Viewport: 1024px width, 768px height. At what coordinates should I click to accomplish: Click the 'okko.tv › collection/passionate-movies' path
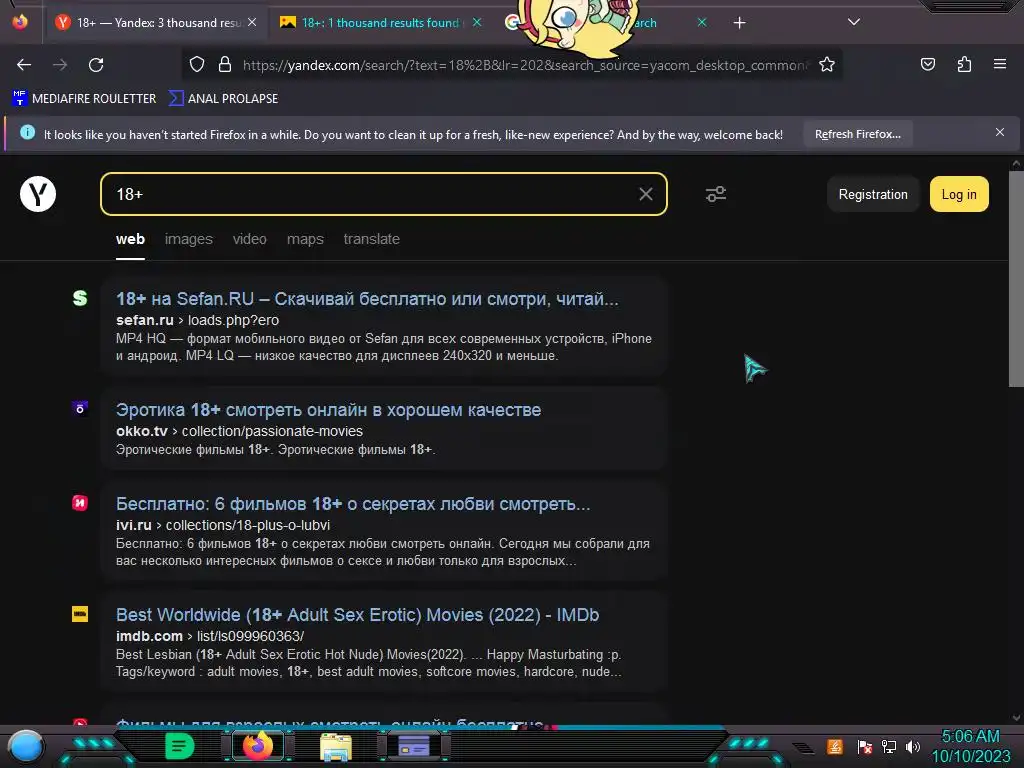point(239,431)
